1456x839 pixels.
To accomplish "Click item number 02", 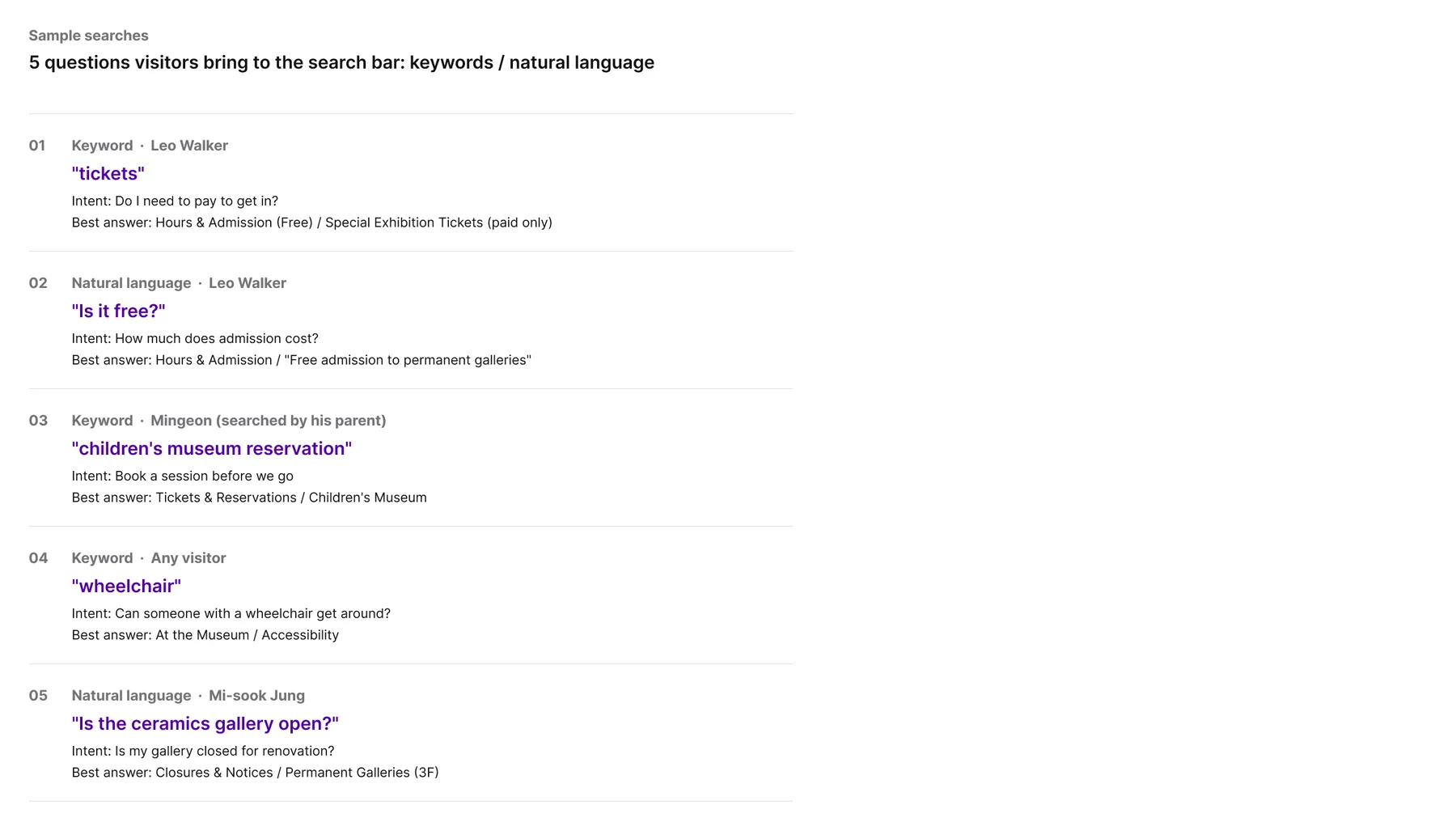I will (x=38, y=283).
